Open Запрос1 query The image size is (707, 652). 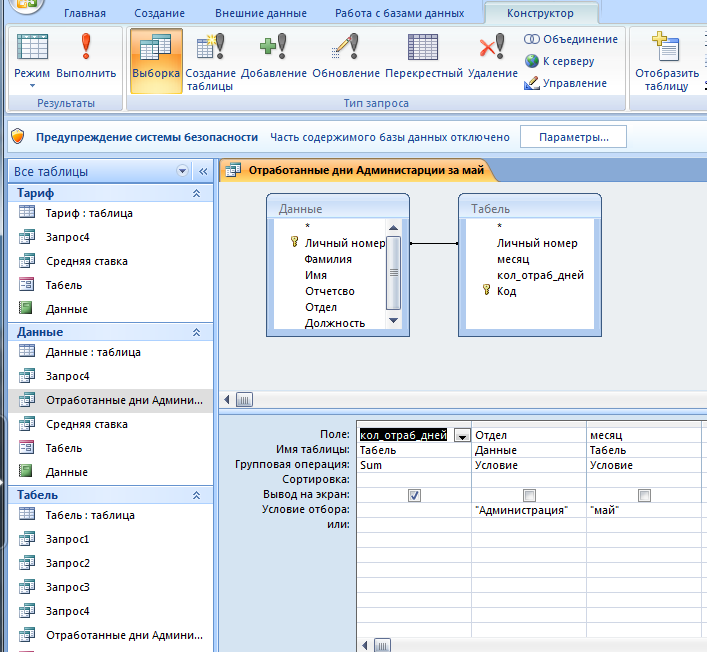pos(110,539)
